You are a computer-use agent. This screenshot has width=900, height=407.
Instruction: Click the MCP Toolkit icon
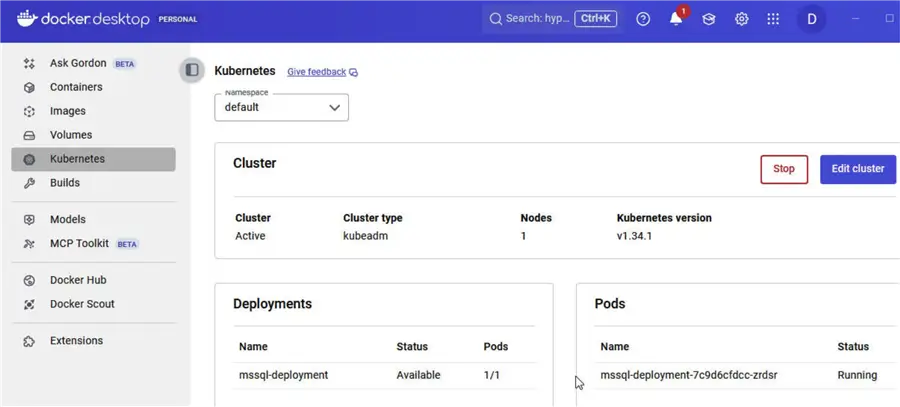29,244
